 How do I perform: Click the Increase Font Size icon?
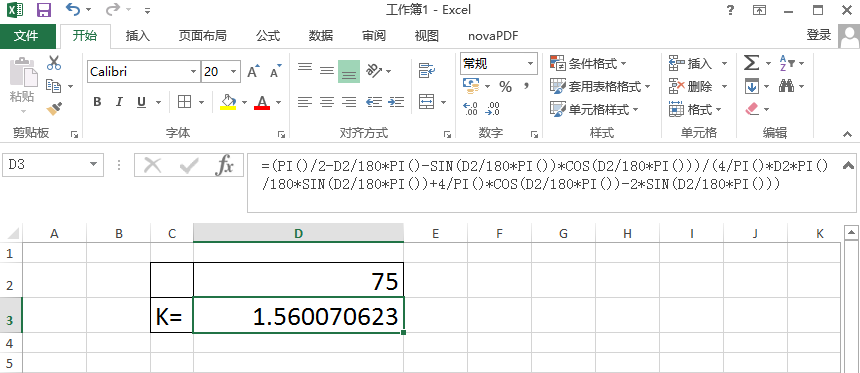tap(253, 72)
